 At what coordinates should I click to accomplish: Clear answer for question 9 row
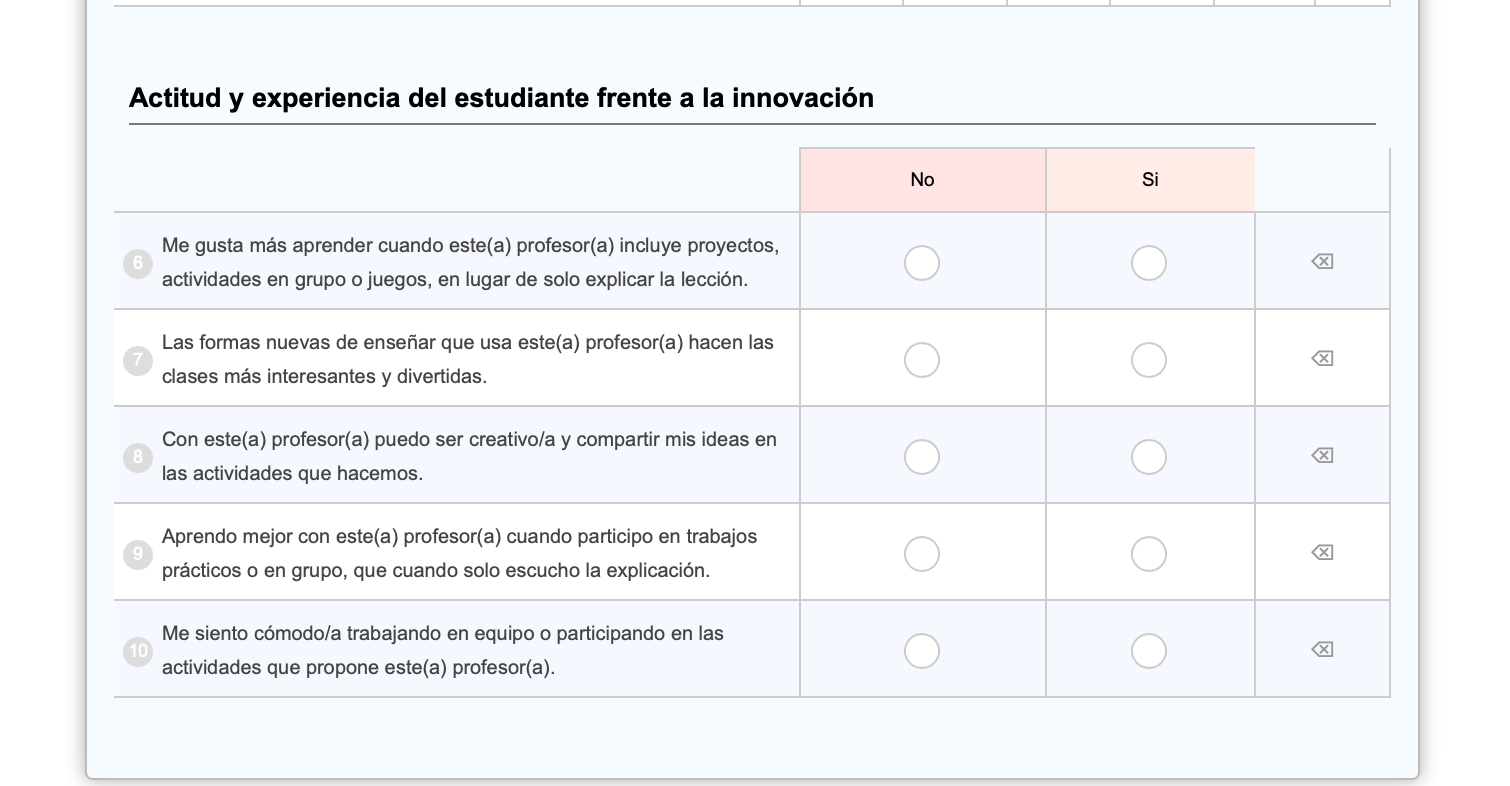pos(1322,553)
